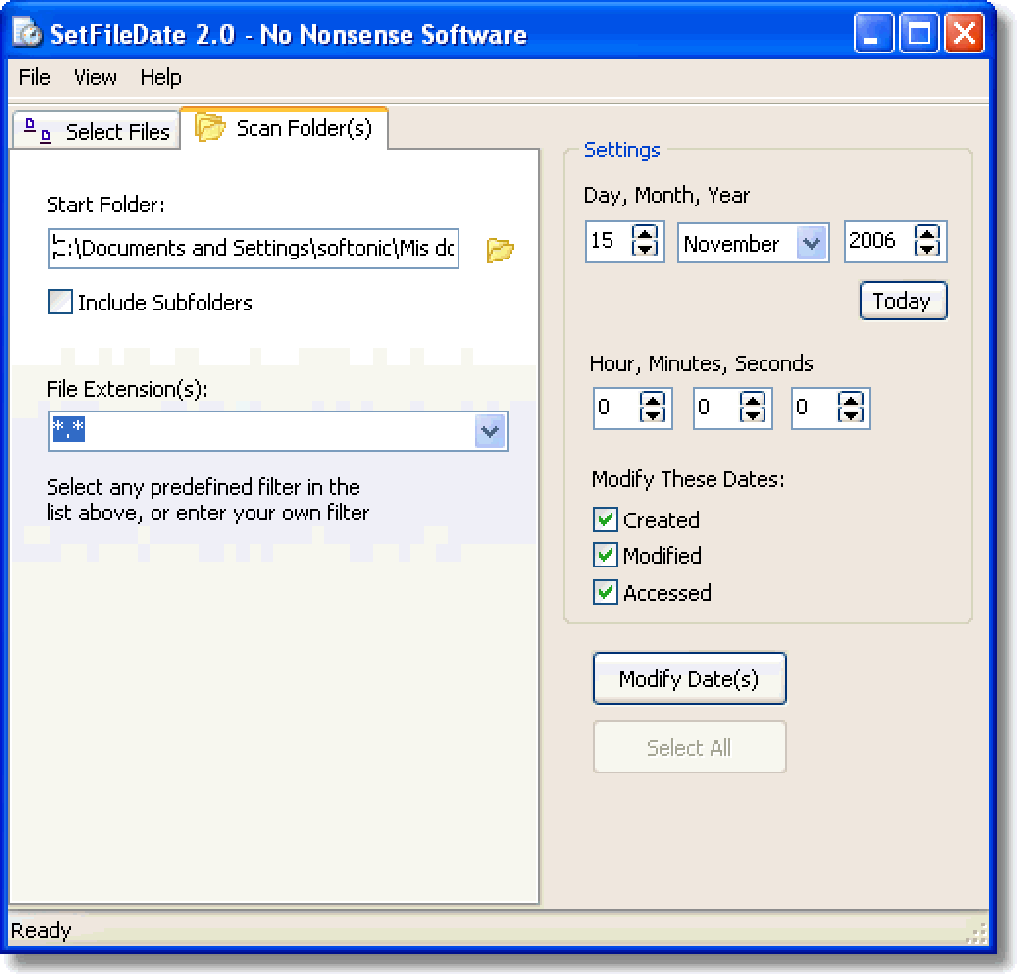This screenshot has height=977, width=1020.
Task: Decrease the minutes value with down arrow
Action: [753, 415]
